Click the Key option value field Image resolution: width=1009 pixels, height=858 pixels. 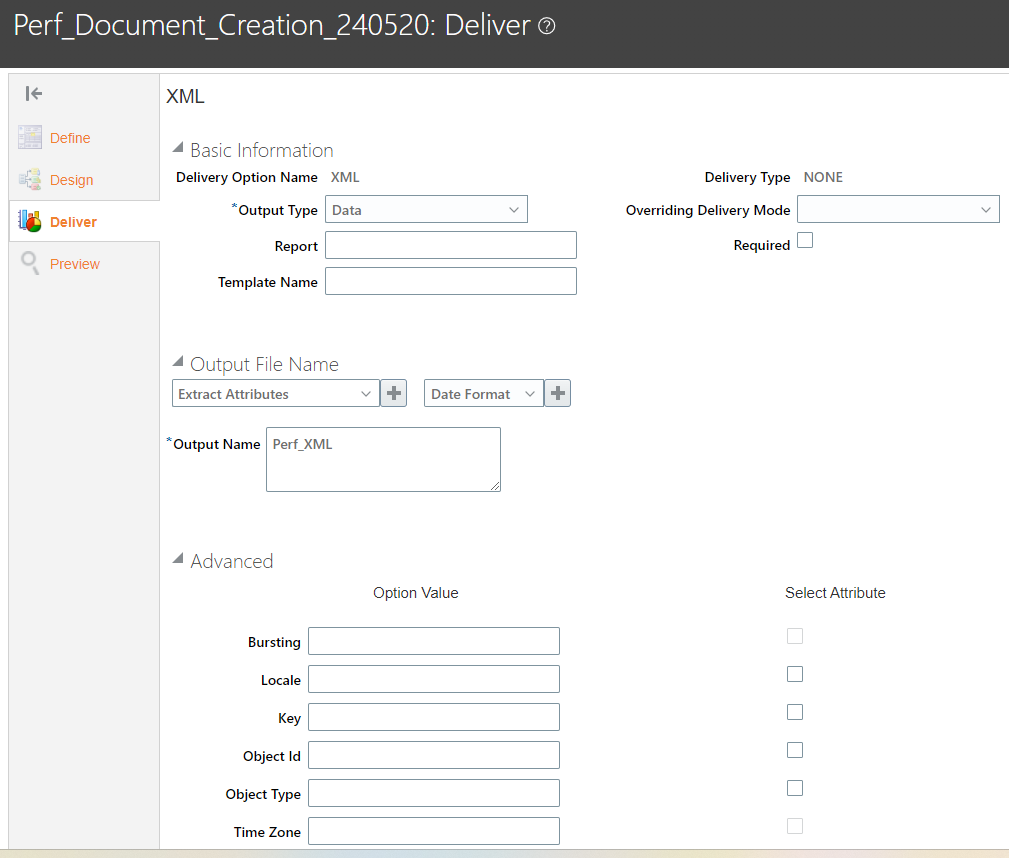[434, 717]
